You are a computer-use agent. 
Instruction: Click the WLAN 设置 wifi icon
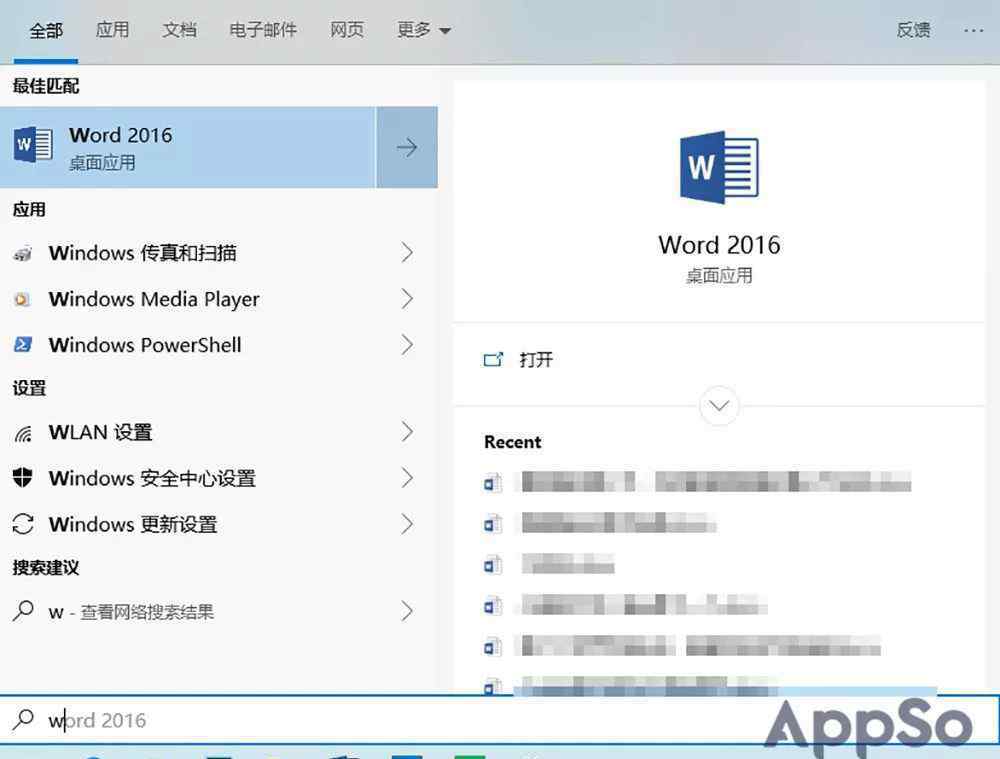click(23, 432)
